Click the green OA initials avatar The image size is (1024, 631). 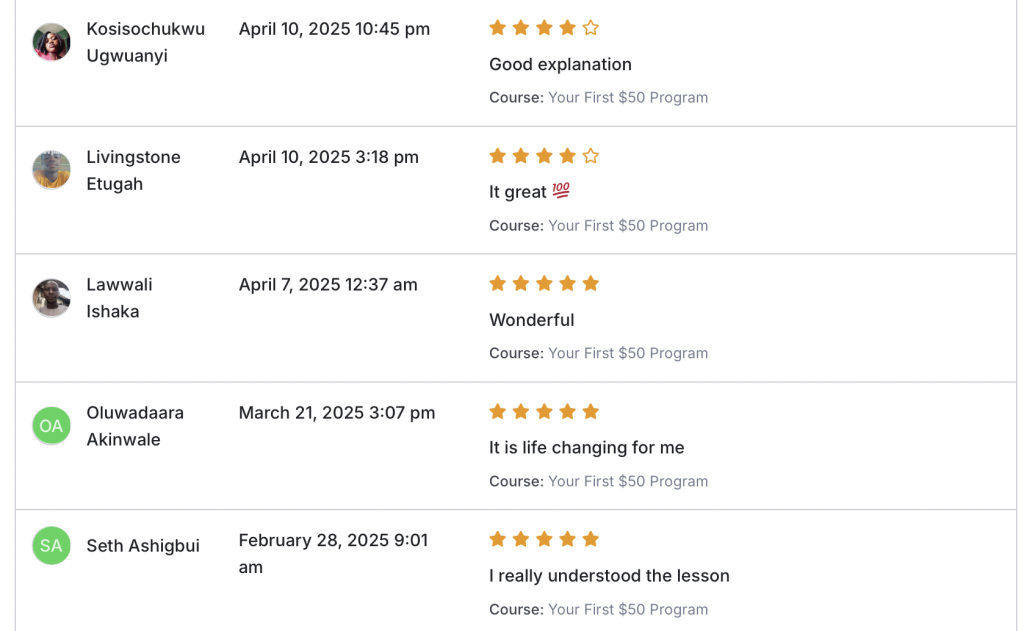click(x=51, y=426)
